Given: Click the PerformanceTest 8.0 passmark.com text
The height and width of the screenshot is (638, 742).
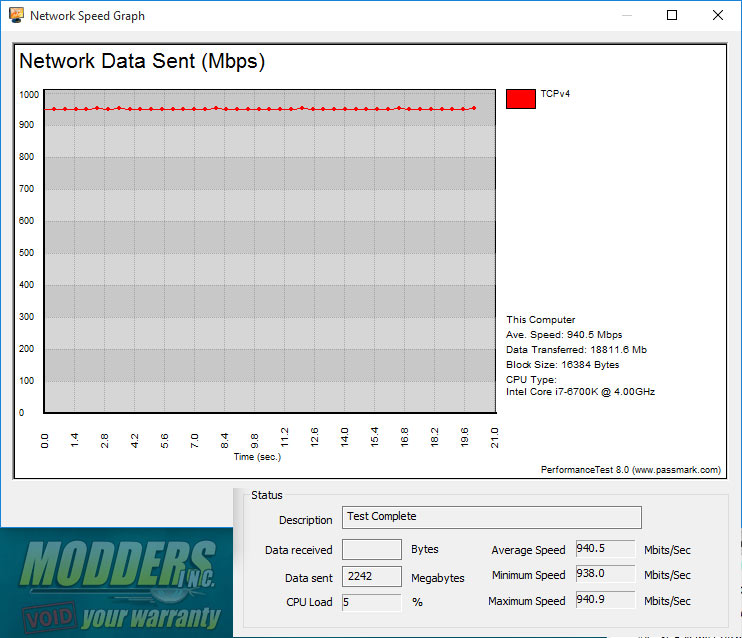Looking at the screenshot, I should (631, 470).
